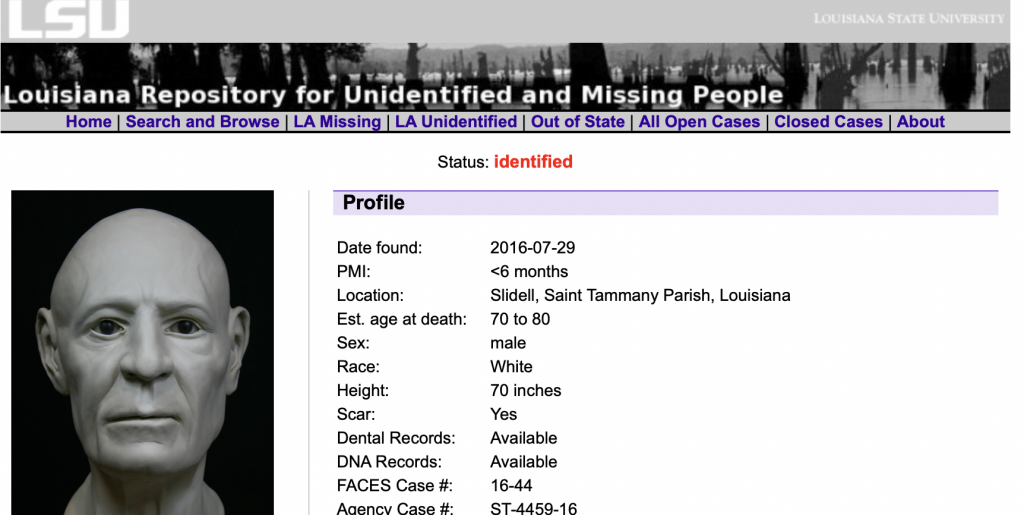The width and height of the screenshot is (1024, 515).
Task: Click the estimated age '70 to 80'
Action: point(520,320)
